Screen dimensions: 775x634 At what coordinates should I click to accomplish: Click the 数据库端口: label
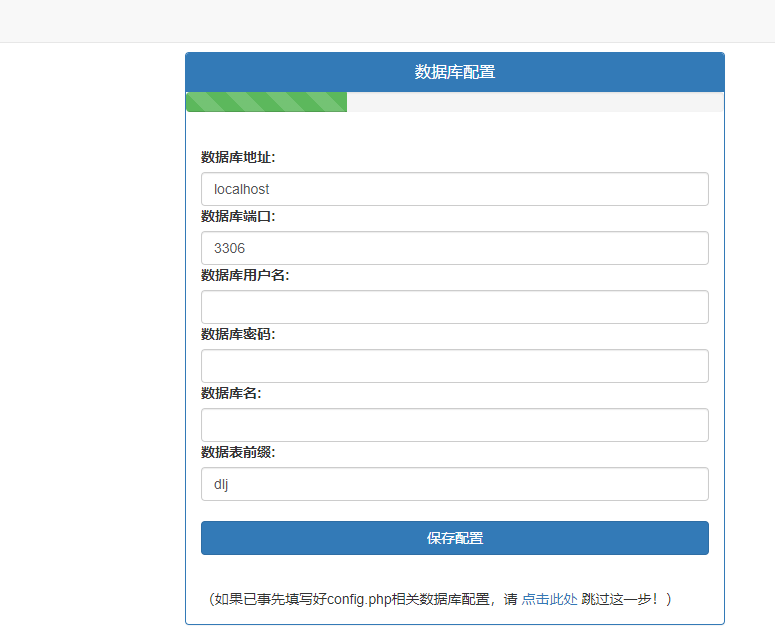(x=238, y=216)
